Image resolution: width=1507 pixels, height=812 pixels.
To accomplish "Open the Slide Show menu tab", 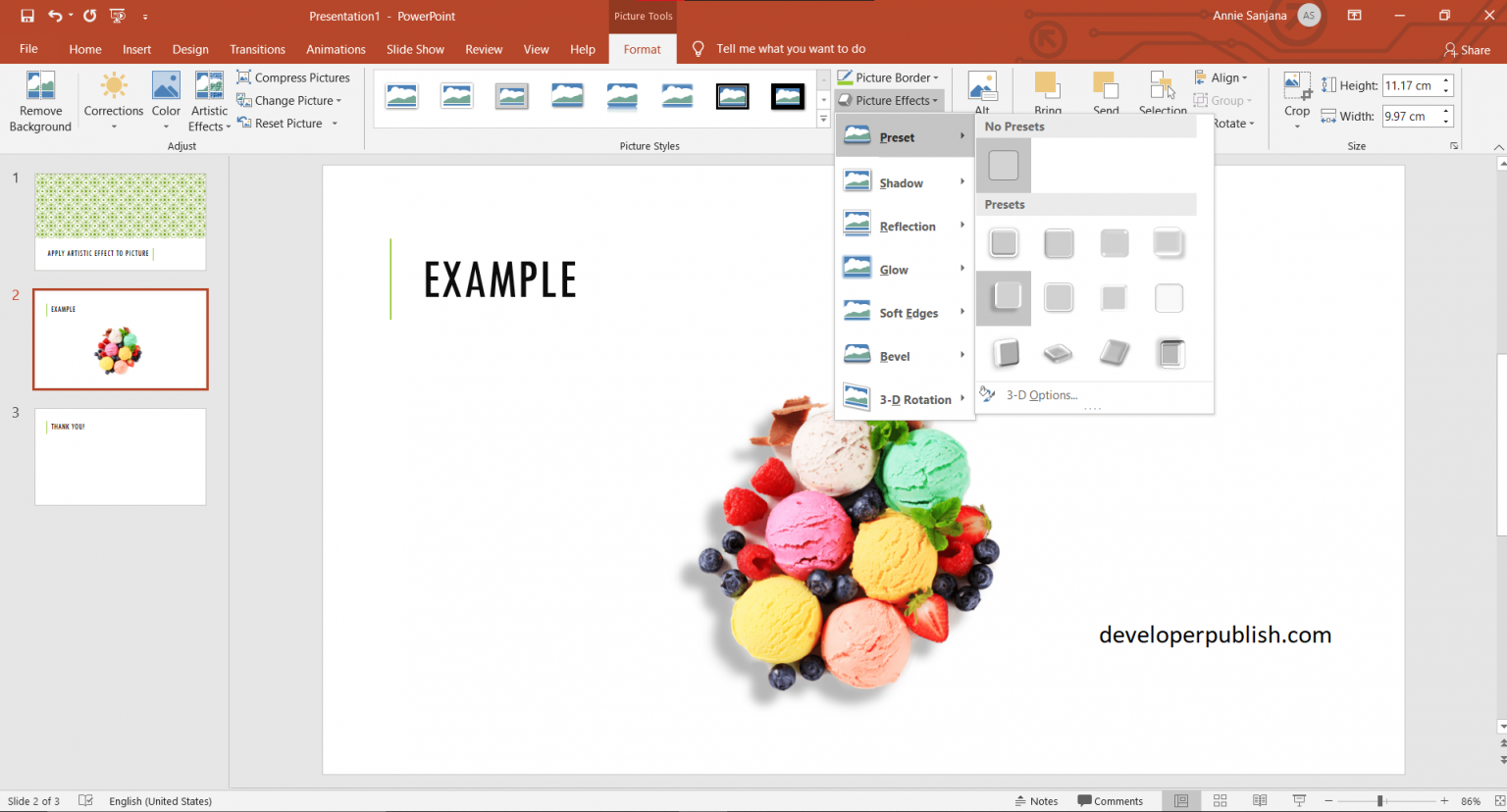I will [415, 49].
